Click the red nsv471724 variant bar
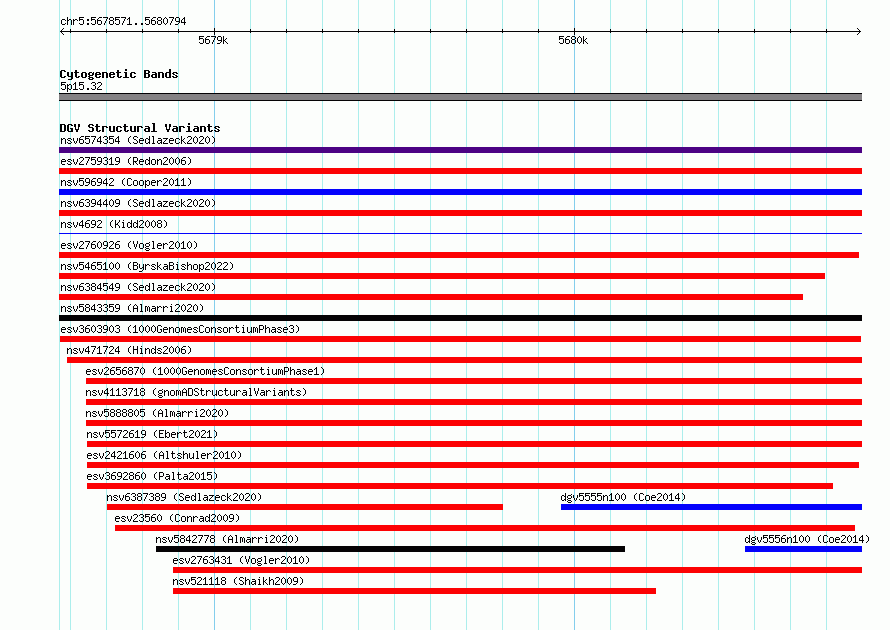This screenshot has height=630, width=890. 464,360
